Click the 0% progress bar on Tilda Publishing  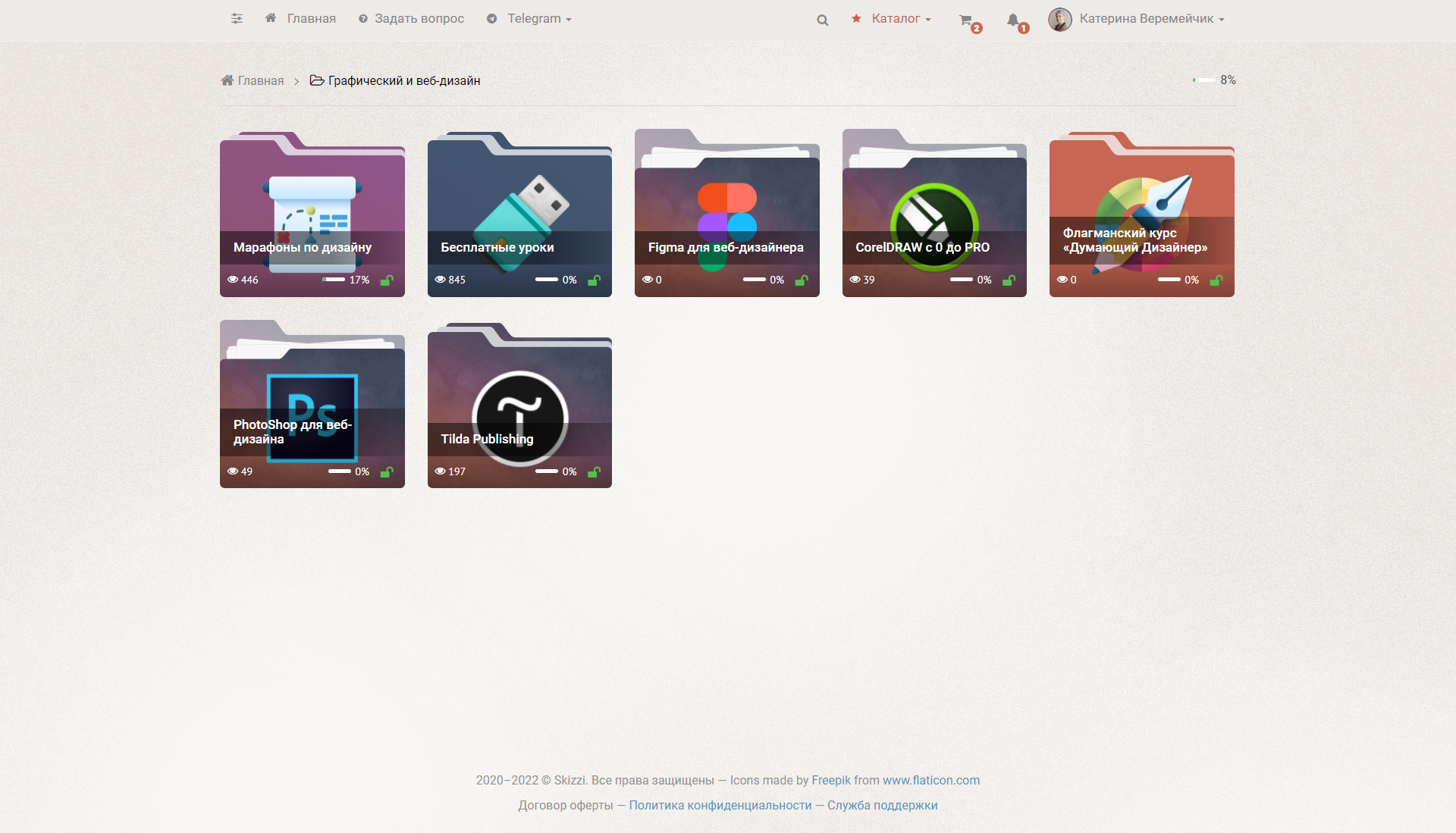pos(547,471)
